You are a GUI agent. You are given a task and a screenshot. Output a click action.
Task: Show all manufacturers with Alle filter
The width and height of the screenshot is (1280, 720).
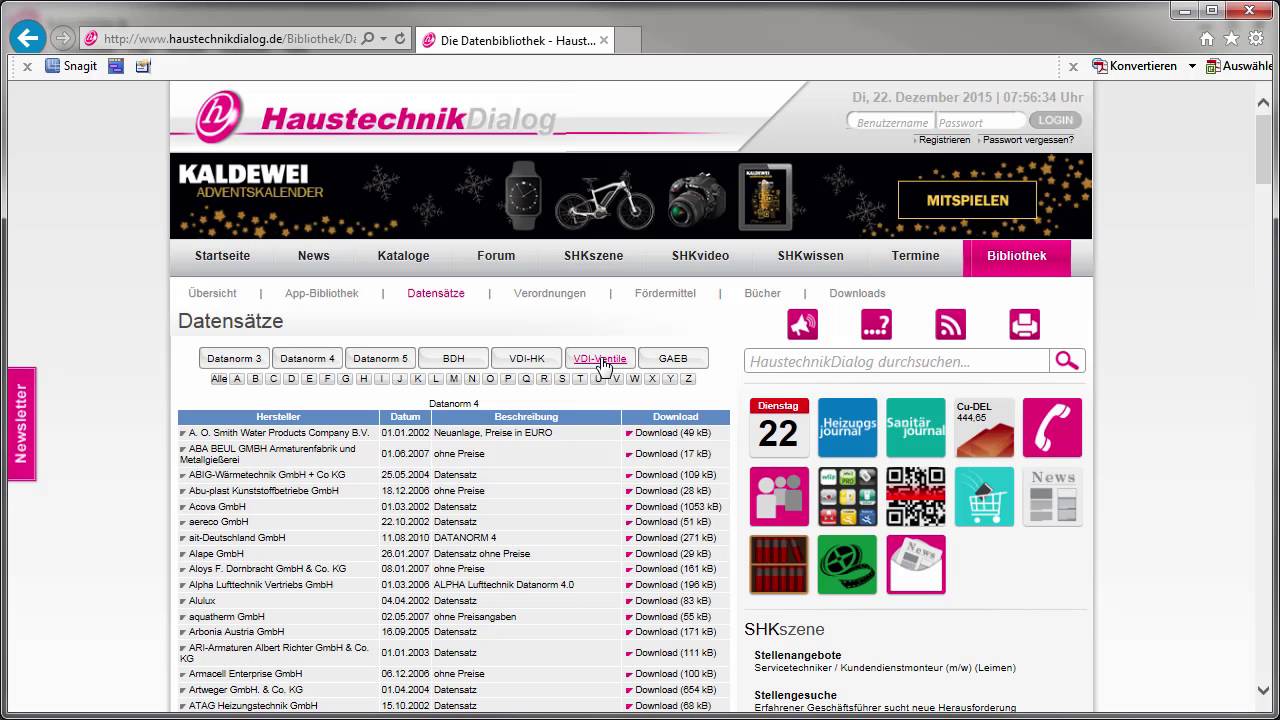point(219,379)
